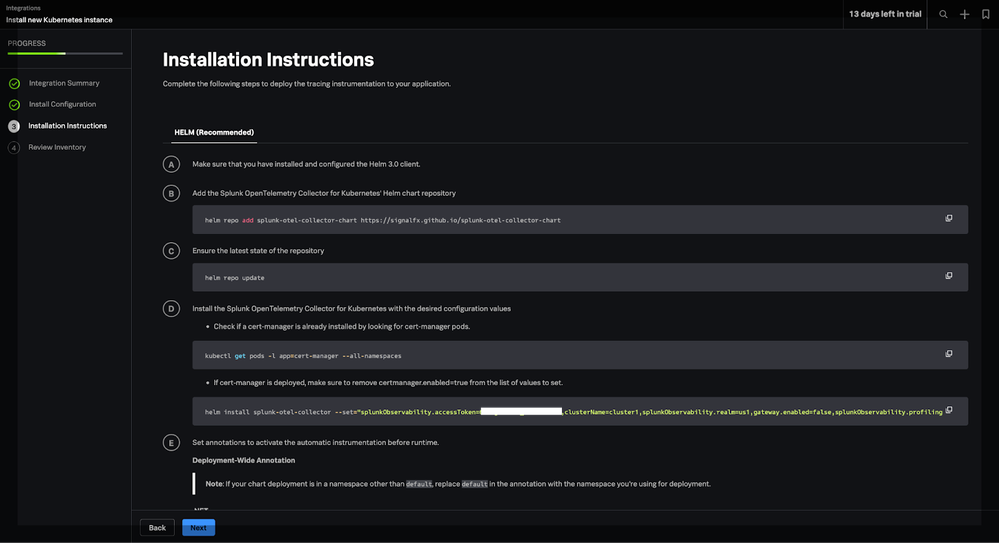
Task: Click the step B circle marker
Action: coord(171,193)
